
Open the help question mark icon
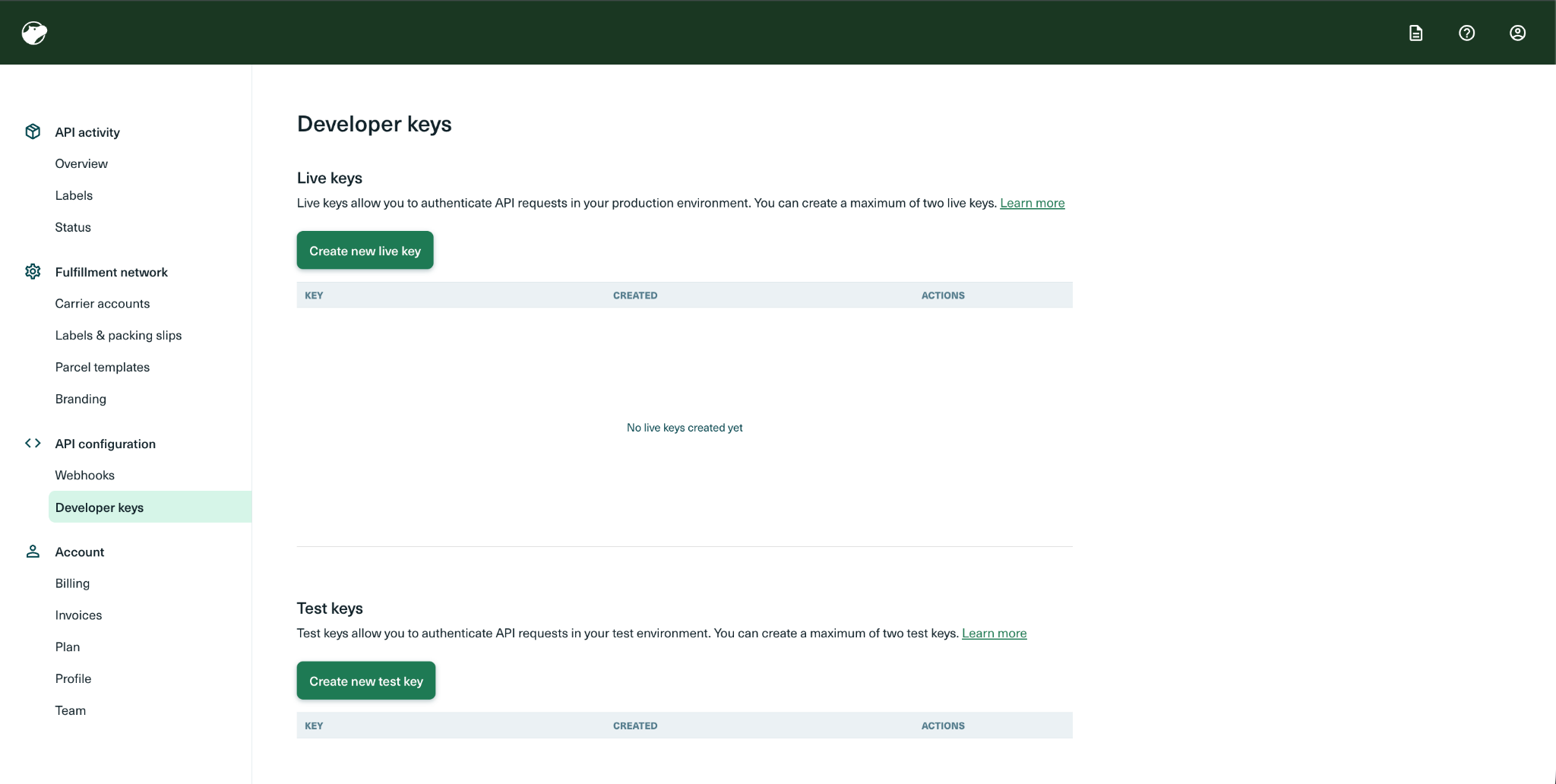click(x=1466, y=33)
